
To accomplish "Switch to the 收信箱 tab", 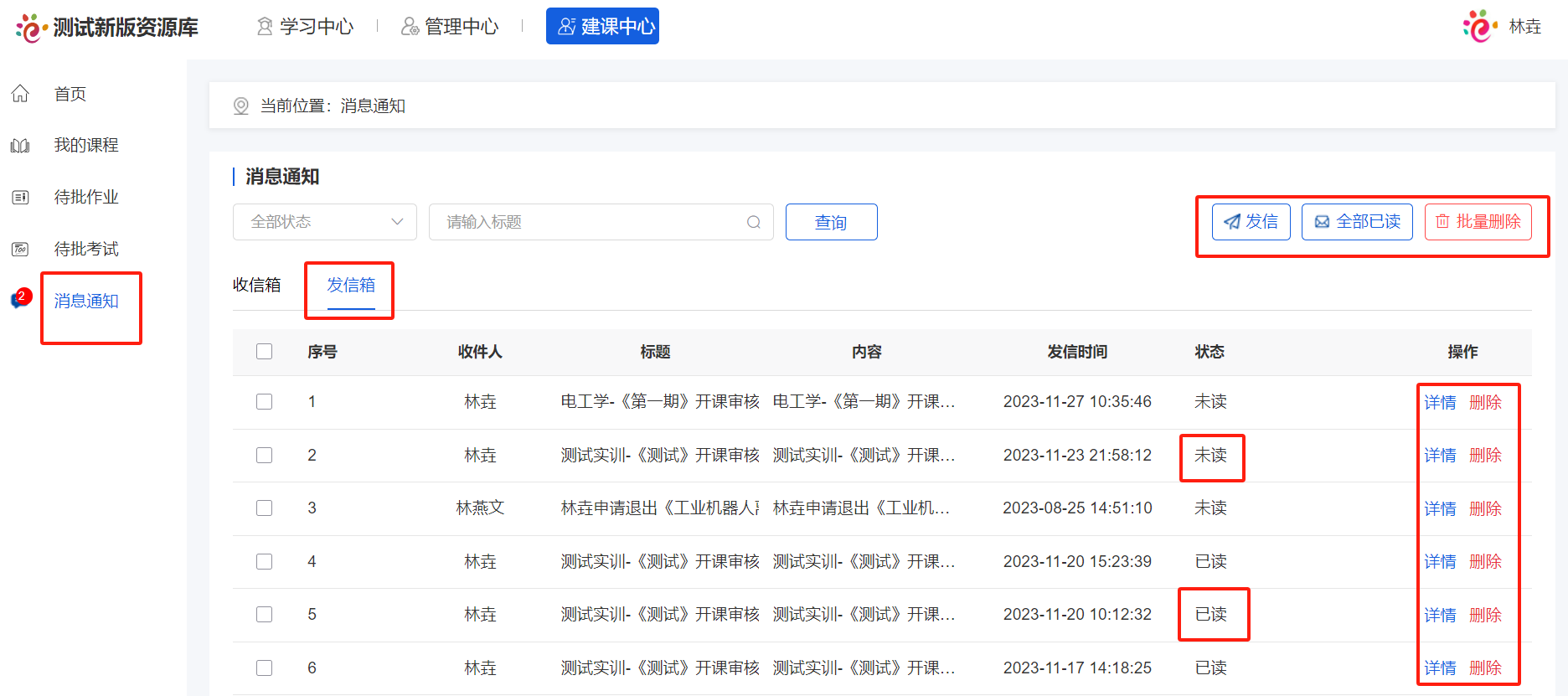I will click(257, 285).
